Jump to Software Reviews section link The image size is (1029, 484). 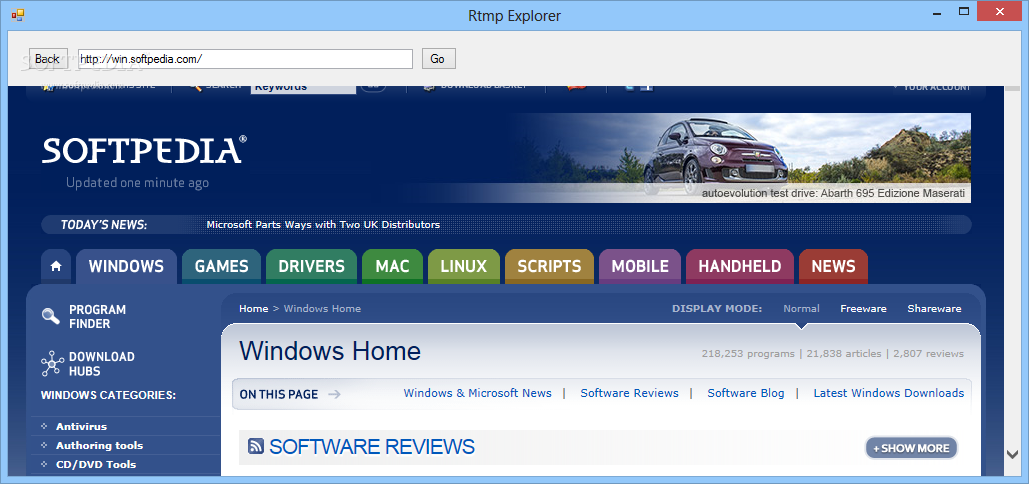click(629, 393)
